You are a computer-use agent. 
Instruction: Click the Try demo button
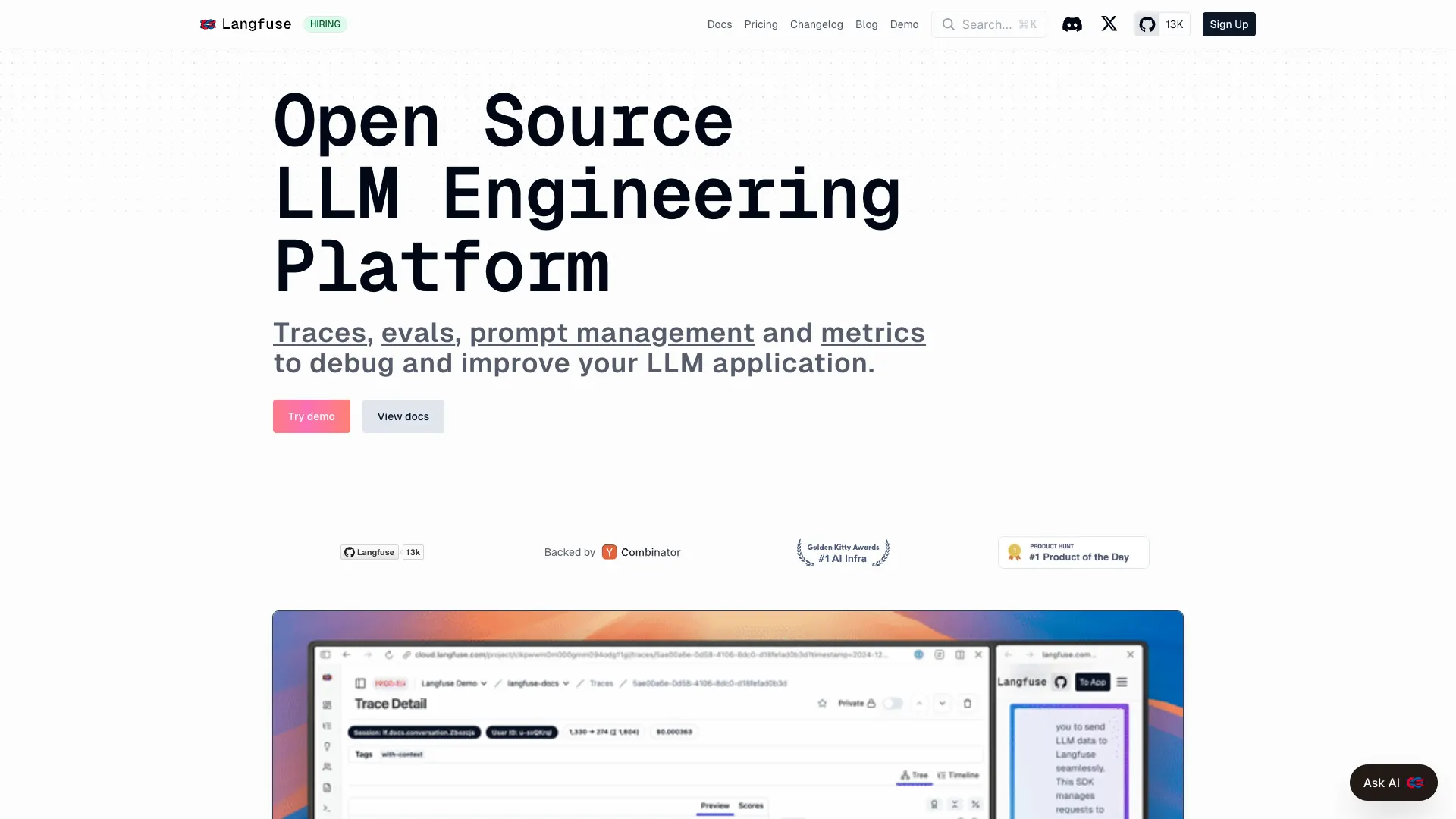point(311,416)
